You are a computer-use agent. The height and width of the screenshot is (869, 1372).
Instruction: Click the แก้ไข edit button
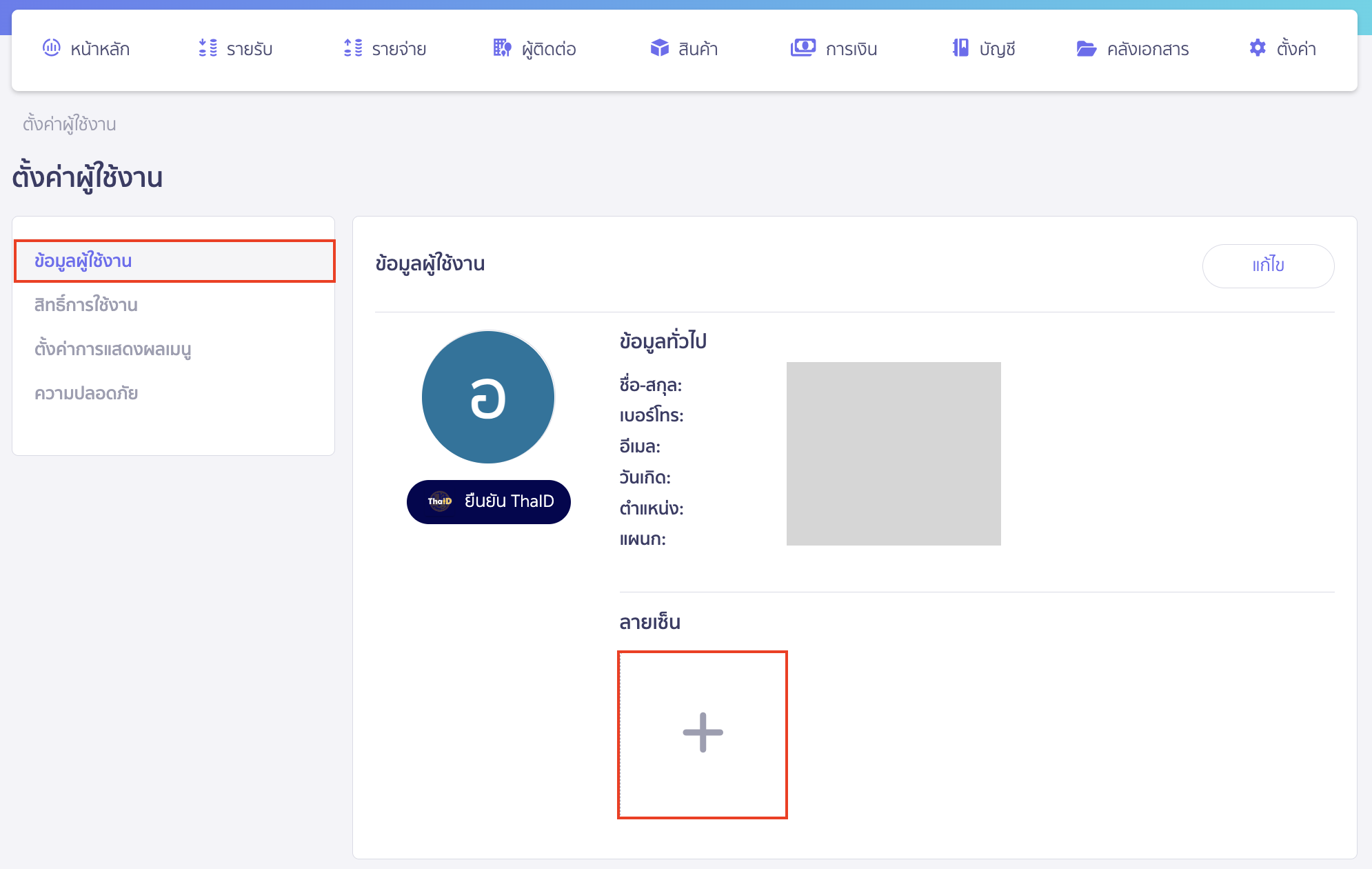1268,266
